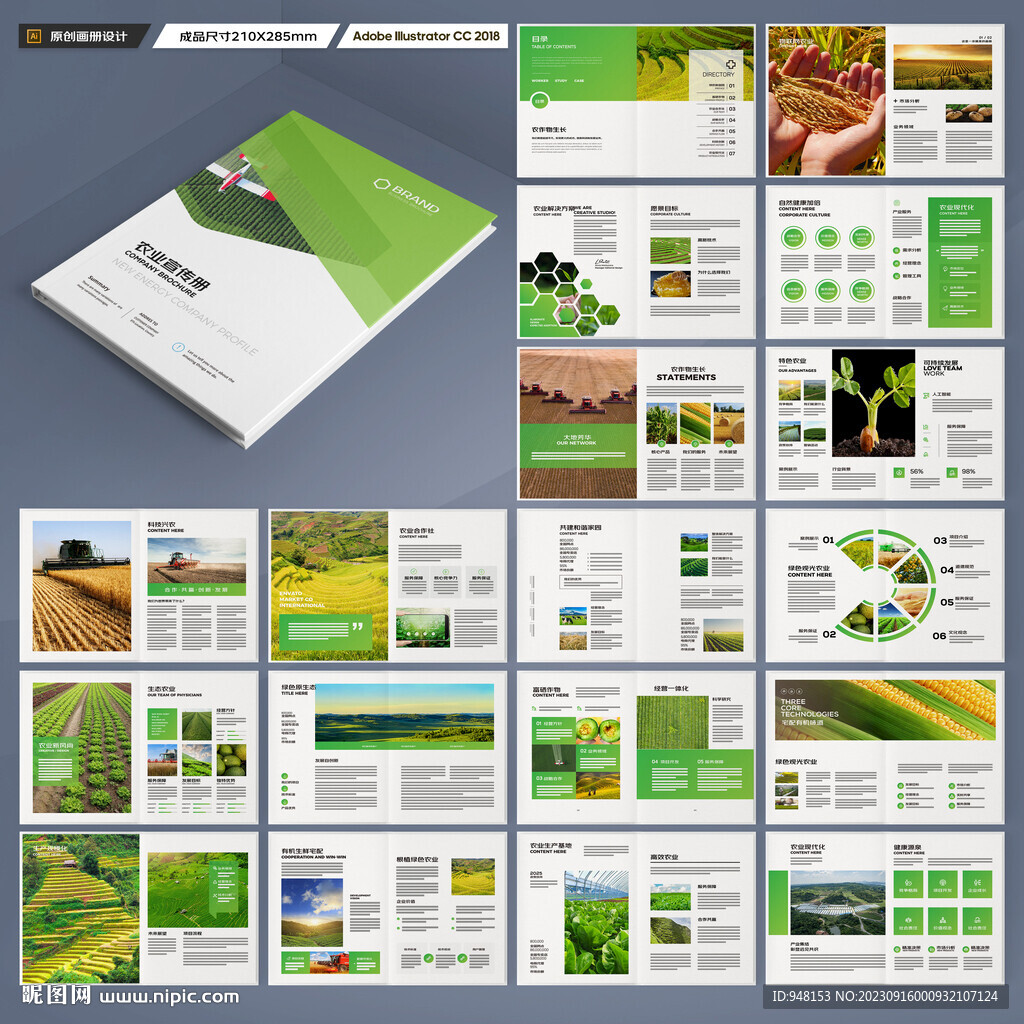Click the 共建和谐家园 heading
Screen dimensions: 1024x1024
pyautogui.click(x=580, y=527)
